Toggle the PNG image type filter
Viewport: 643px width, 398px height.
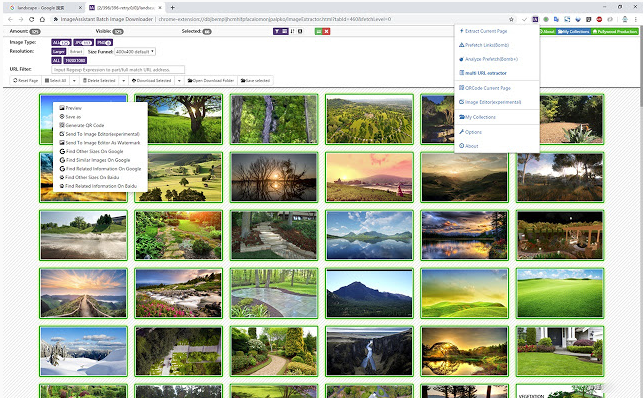(x=104, y=42)
